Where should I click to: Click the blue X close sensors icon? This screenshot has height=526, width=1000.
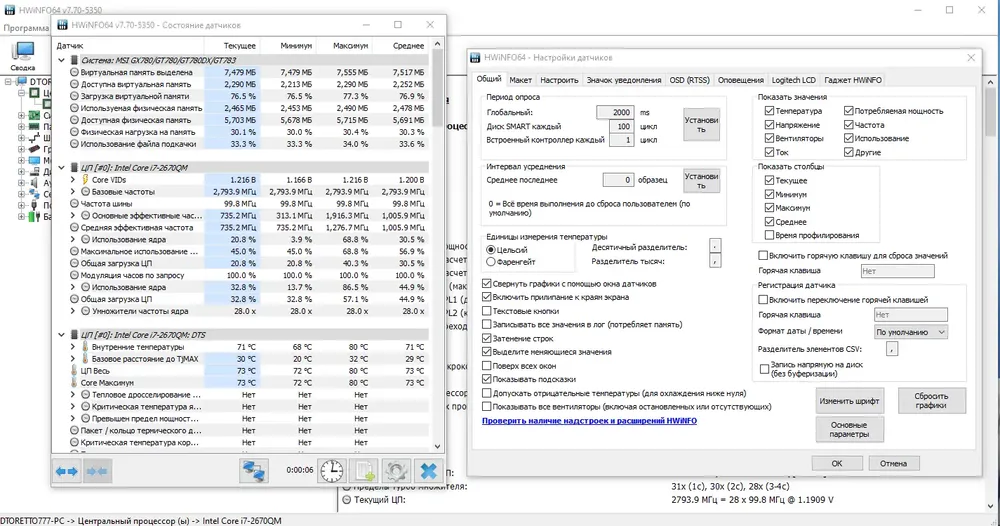pyautogui.click(x=429, y=471)
